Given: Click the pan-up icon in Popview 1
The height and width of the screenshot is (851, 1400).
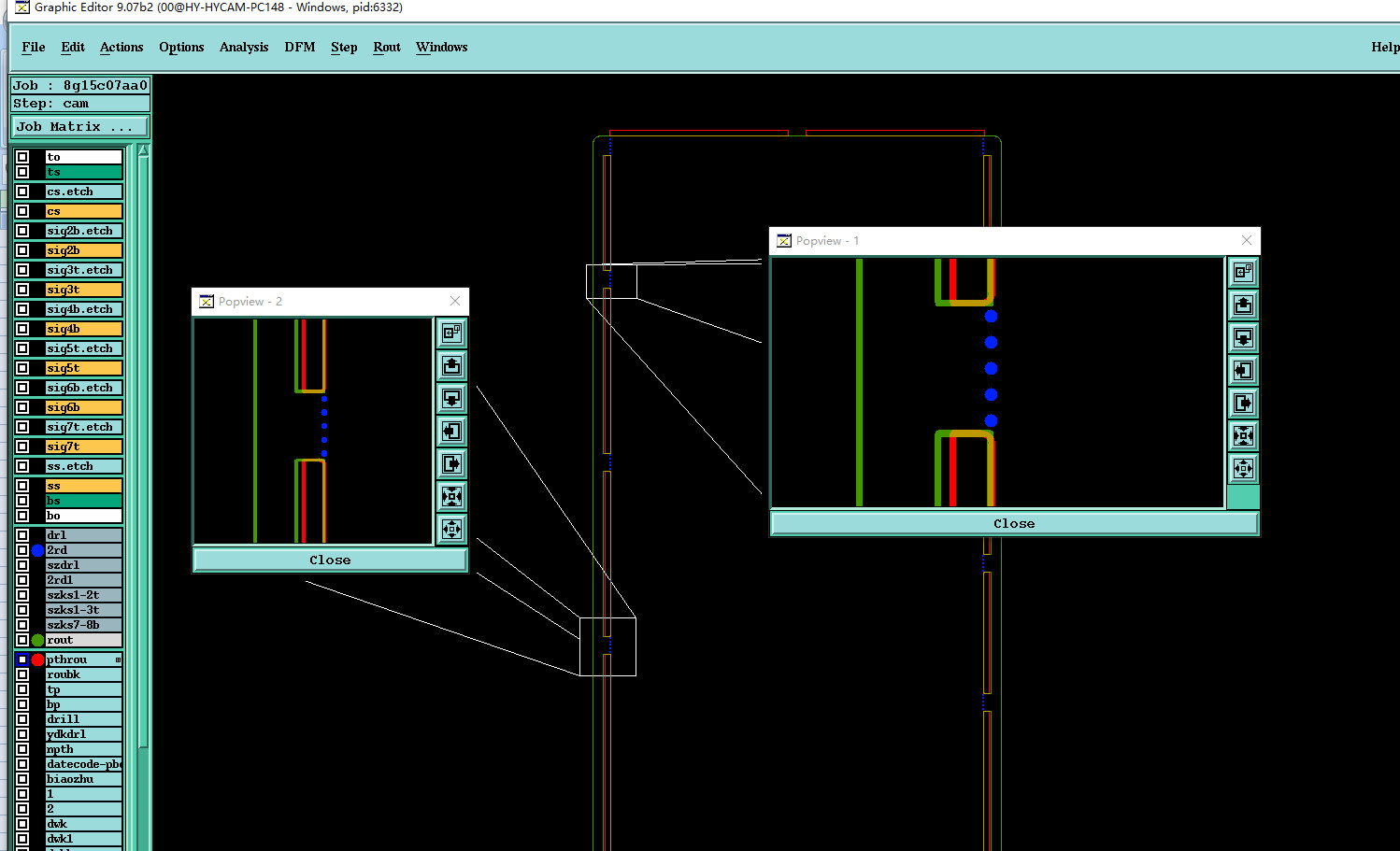Looking at the screenshot, I should pyautogui.click(x=1243, y=305).
